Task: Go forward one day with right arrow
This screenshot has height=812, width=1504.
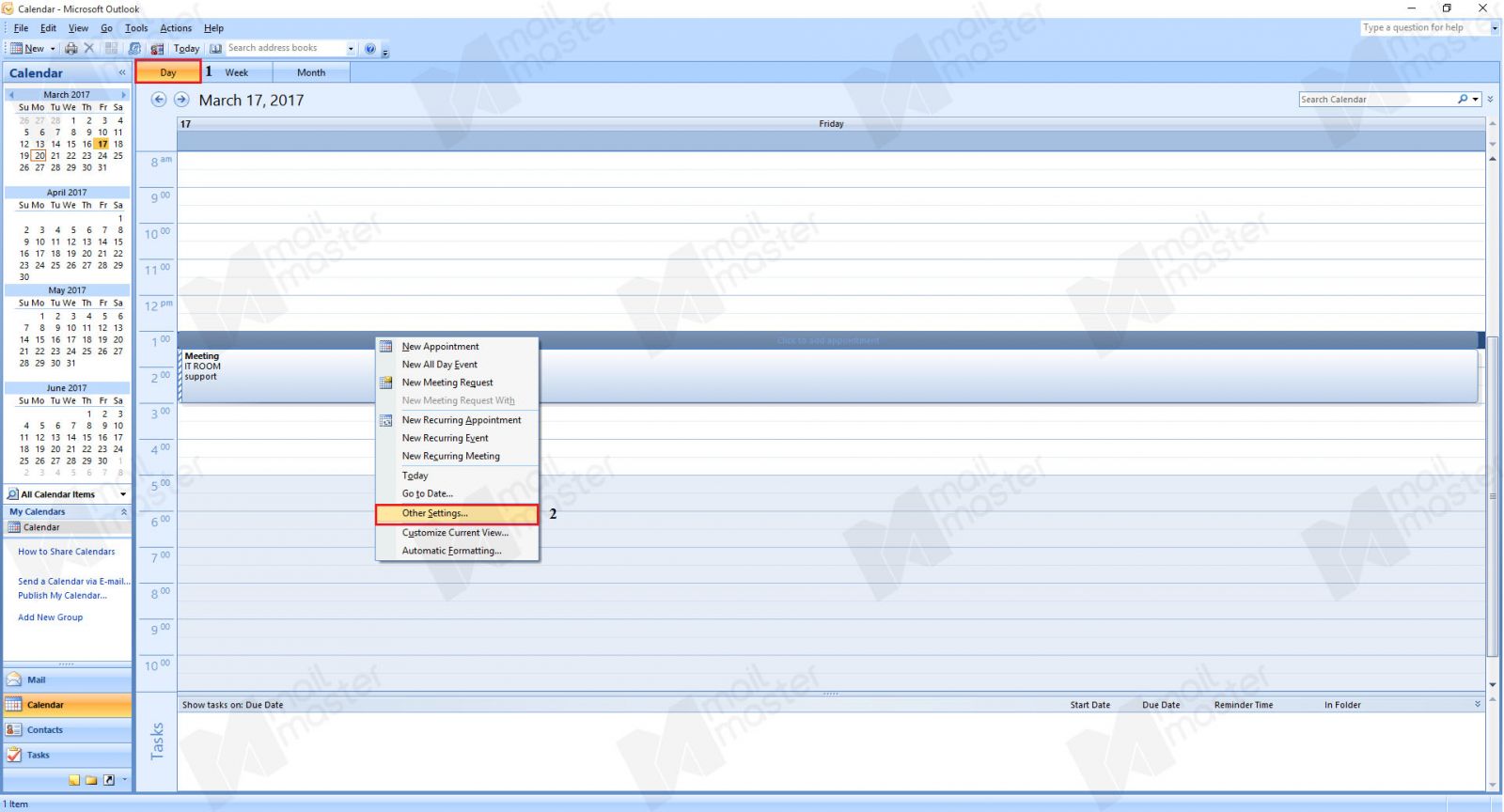Action: pos(181,100)
